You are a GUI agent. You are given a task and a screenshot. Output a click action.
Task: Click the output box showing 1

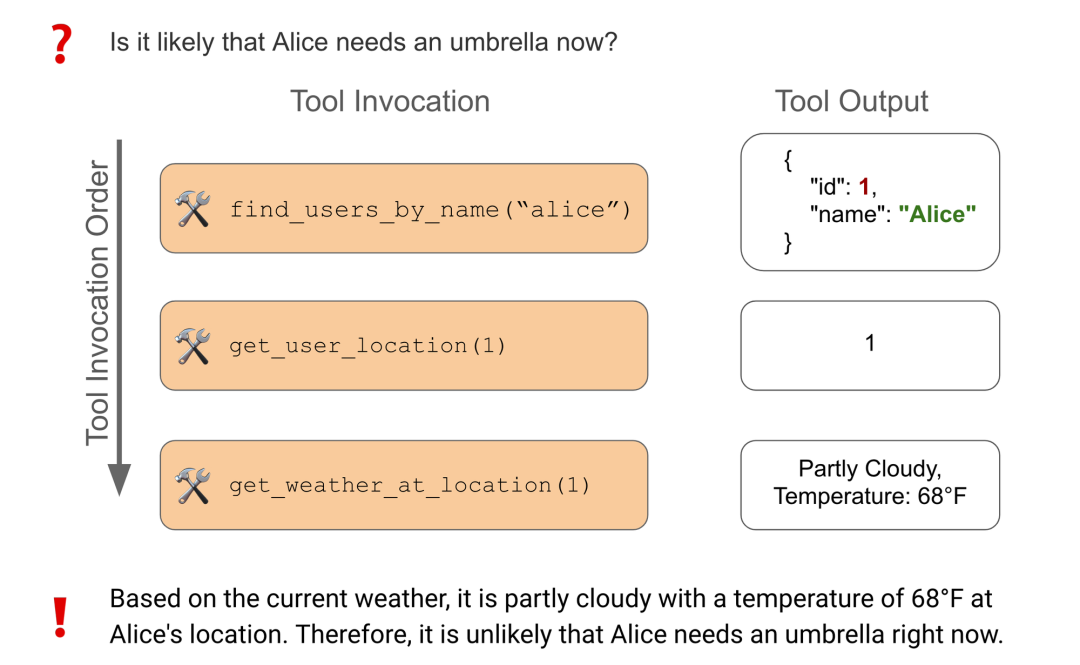(x=870, y=345)
